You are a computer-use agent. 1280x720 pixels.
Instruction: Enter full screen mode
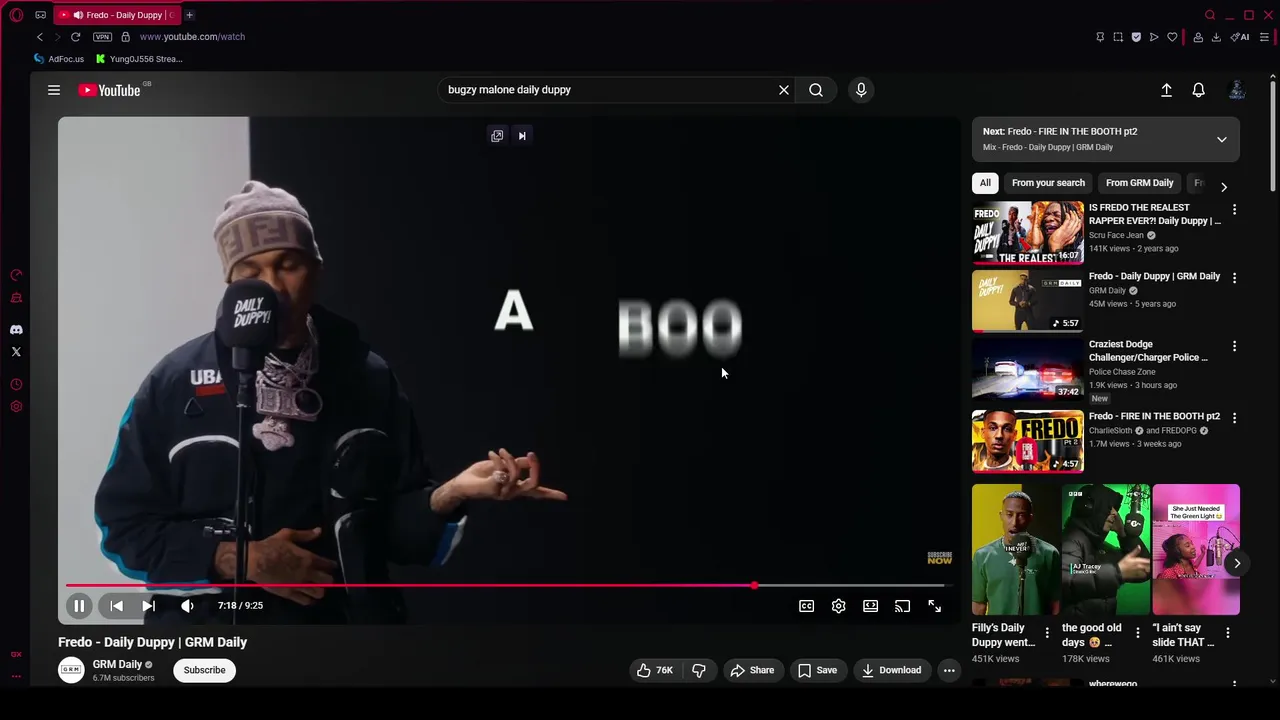point(934,606)
